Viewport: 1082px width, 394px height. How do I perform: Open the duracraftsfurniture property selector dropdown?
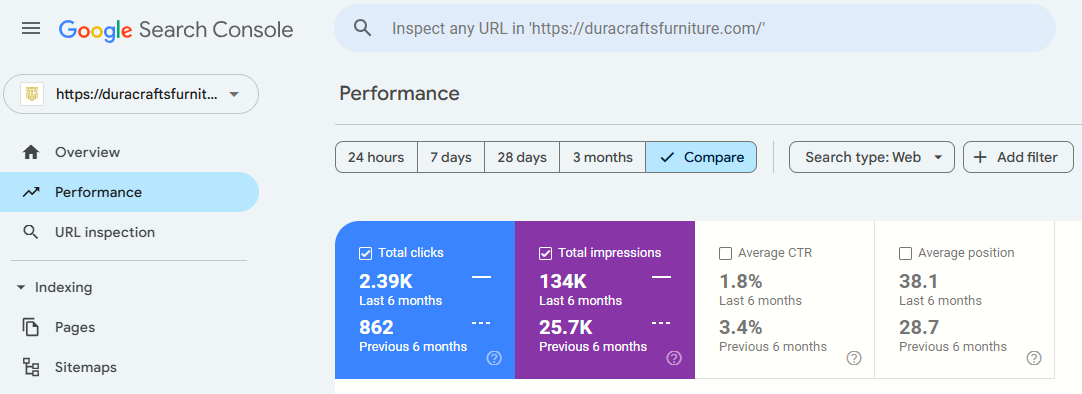pos(131,94)
